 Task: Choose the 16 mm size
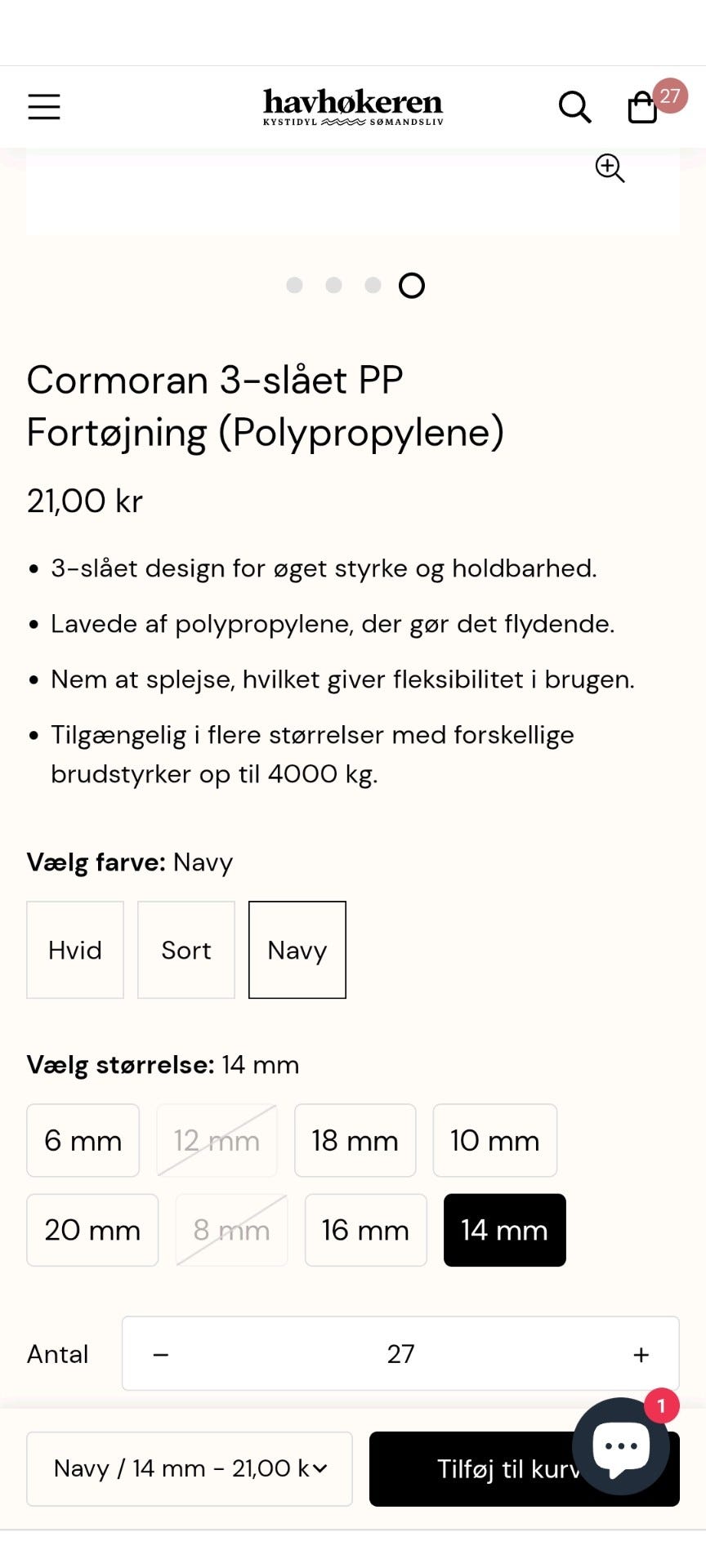pyautogui.click(x=365, y=1230)
